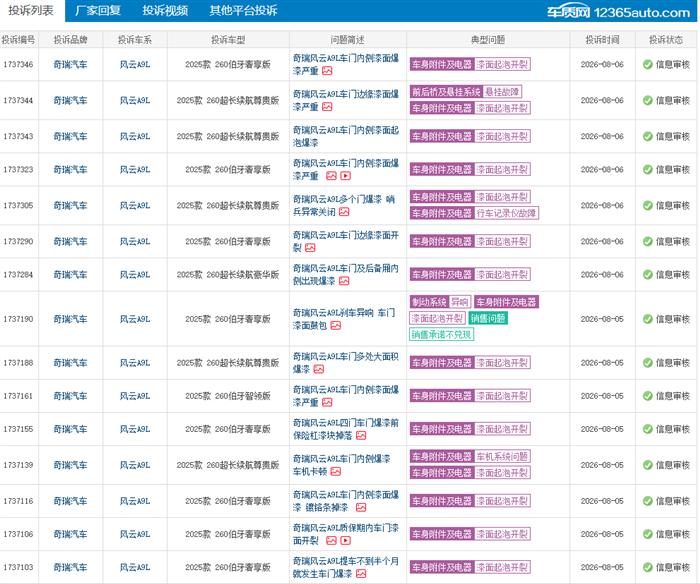
Task: Click 投诉状态 column header
Action: coord(666,40)
